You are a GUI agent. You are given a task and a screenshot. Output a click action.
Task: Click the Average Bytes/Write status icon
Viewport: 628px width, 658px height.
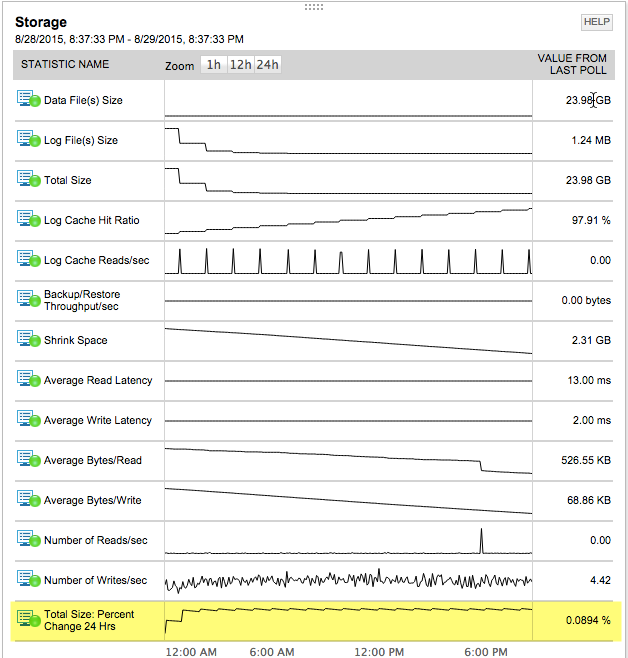[29, 499]
